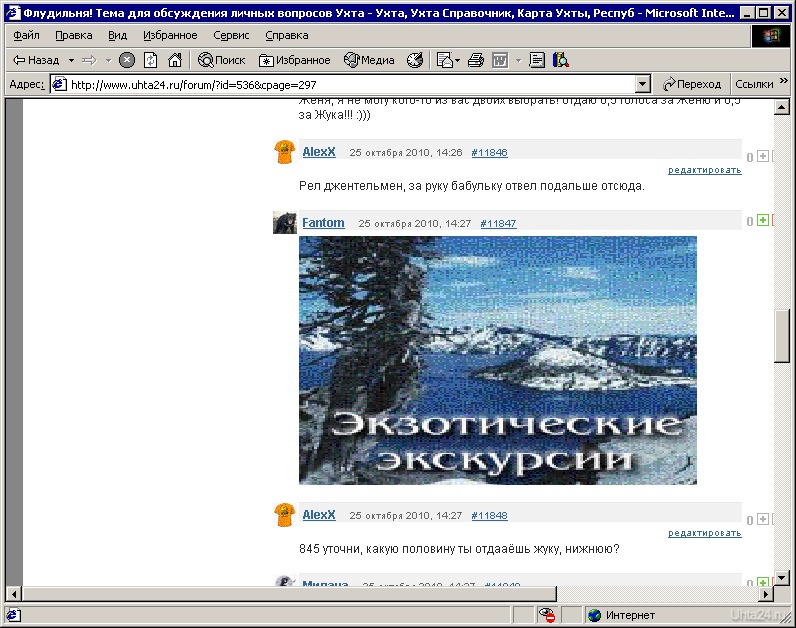Go to the Home page icon
The width and height of the screenshot is (796, 628).
pyautogui.click(x=175, y=60)
